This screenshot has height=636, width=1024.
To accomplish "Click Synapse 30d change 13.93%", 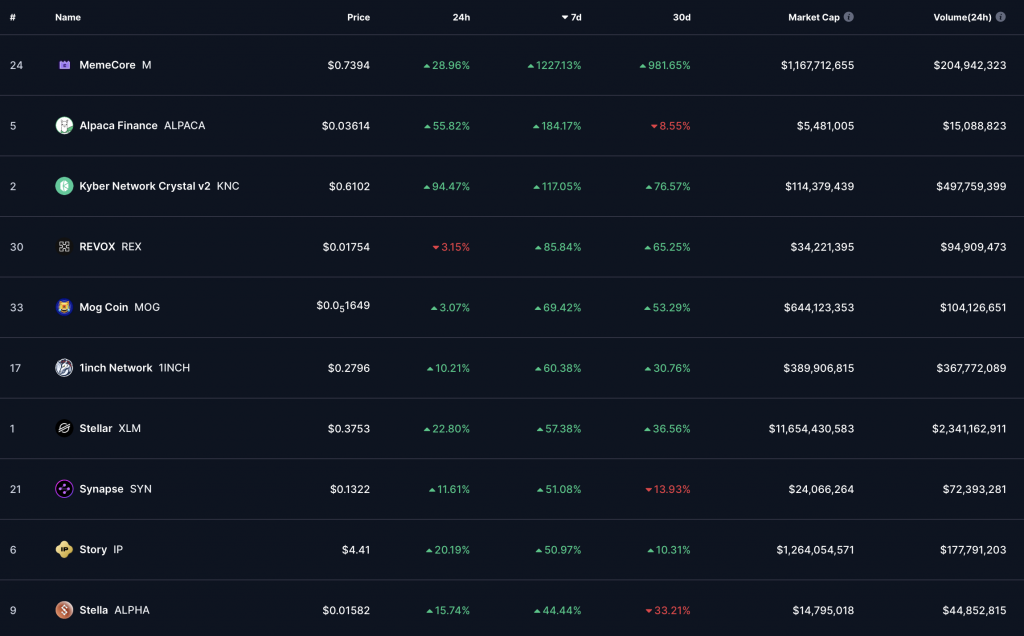I will [667, 488].
